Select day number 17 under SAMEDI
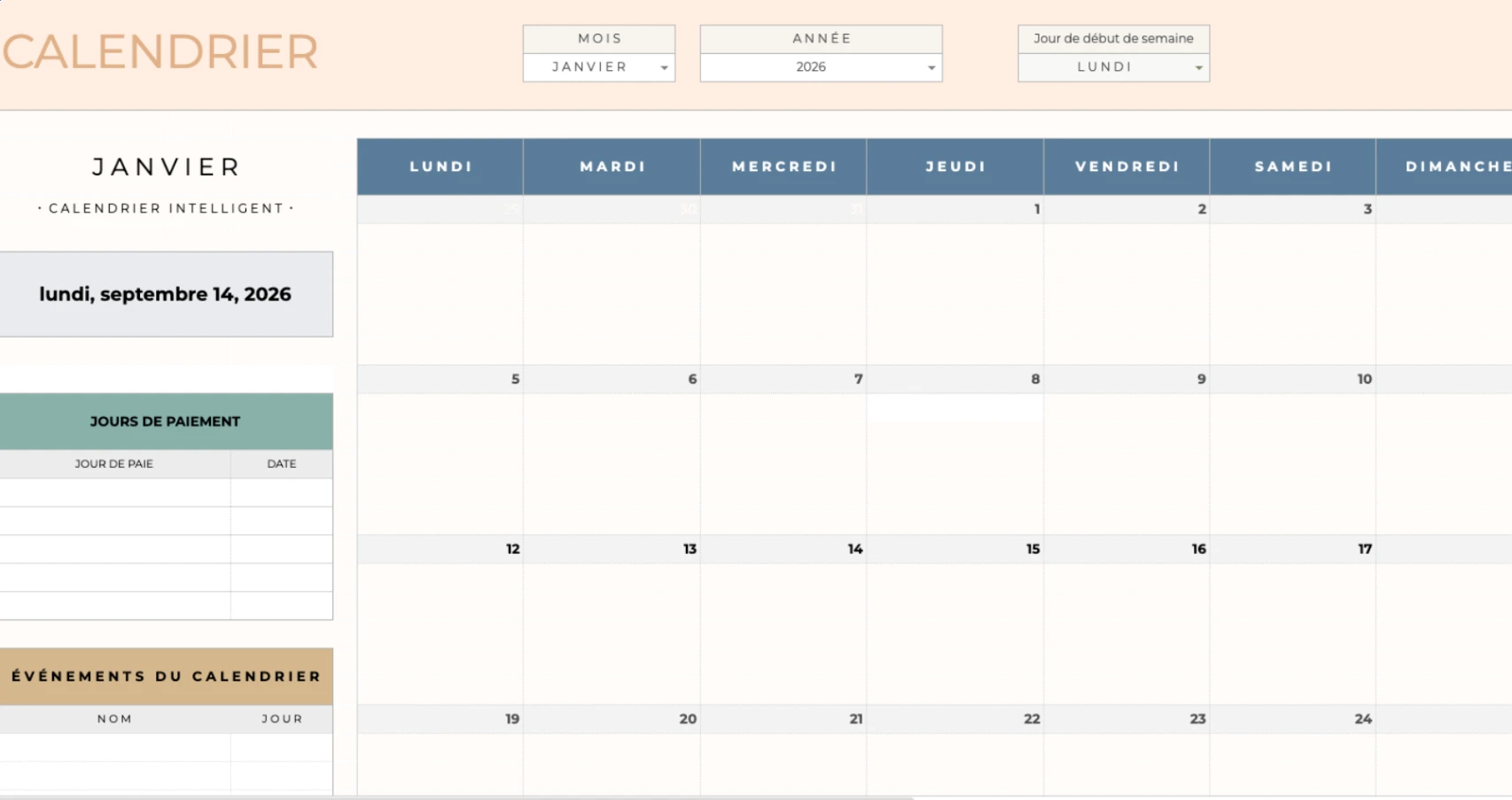 [1293, 549]
